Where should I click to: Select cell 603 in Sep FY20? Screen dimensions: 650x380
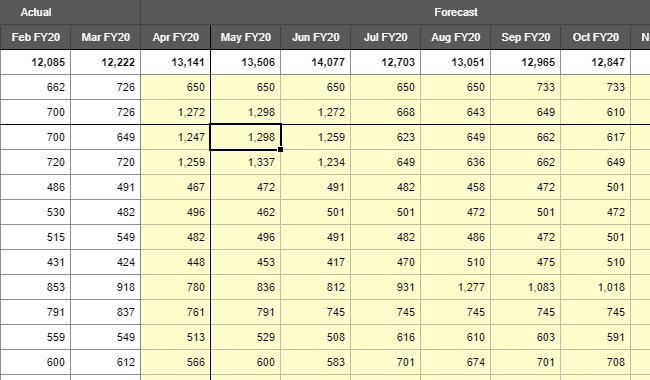526,337
